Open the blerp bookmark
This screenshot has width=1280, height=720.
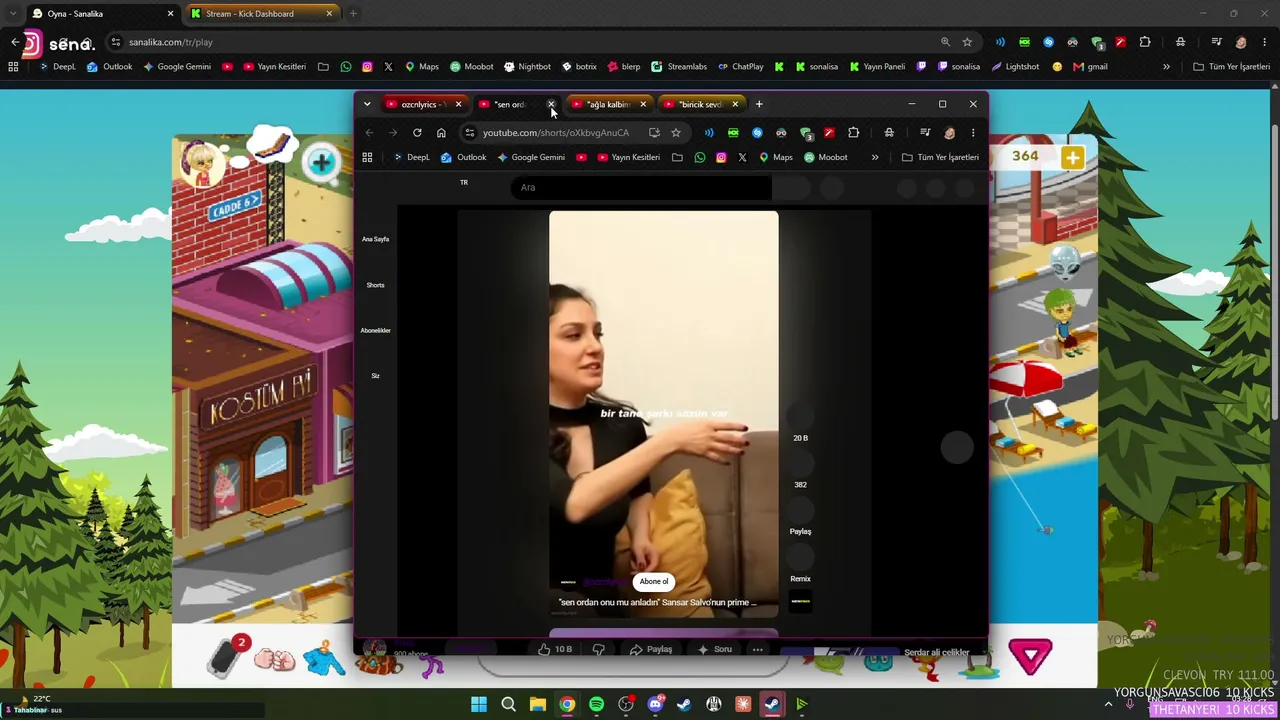(624, 67)
